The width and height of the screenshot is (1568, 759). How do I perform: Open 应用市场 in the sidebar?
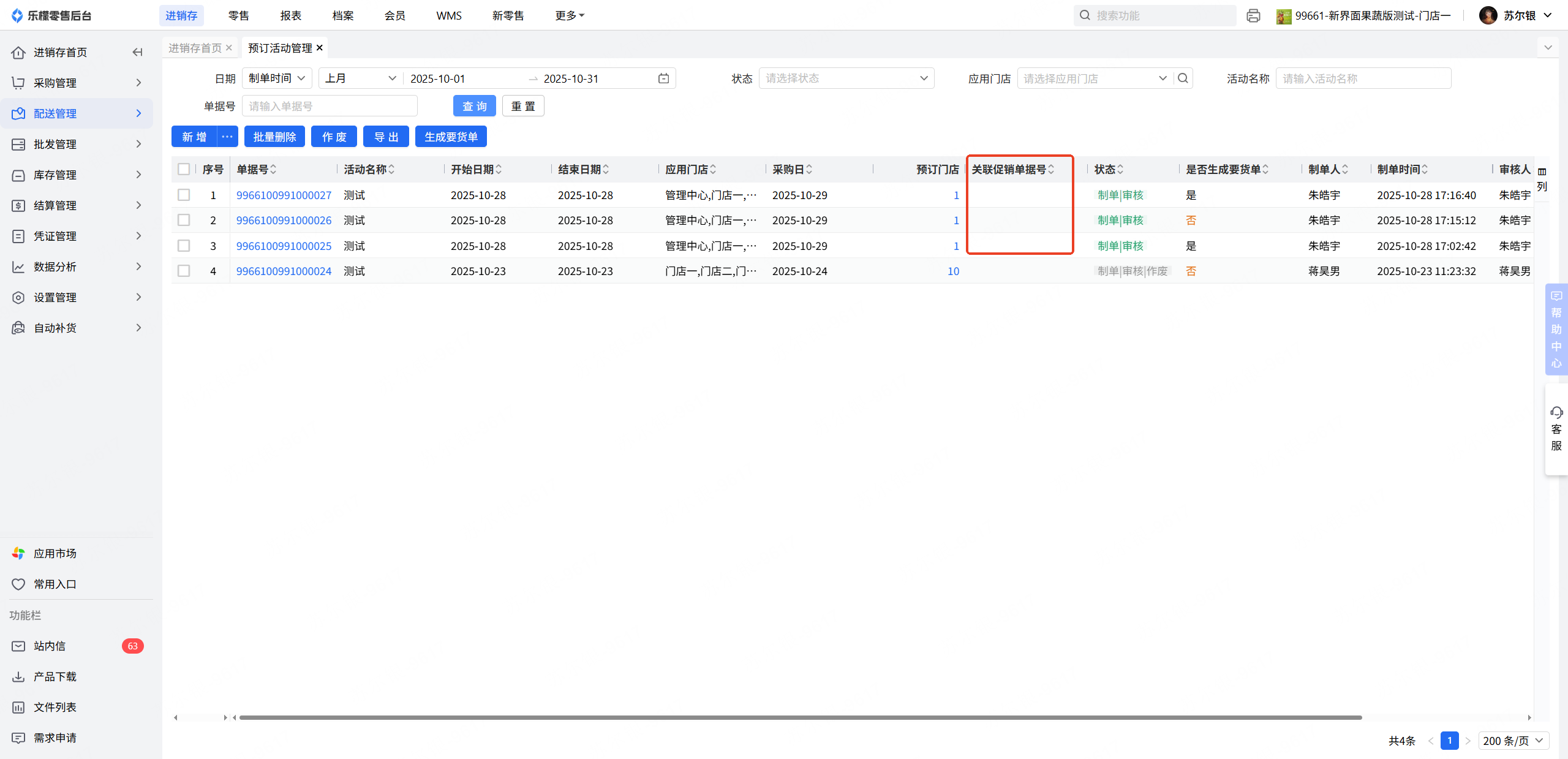point(55,553)
